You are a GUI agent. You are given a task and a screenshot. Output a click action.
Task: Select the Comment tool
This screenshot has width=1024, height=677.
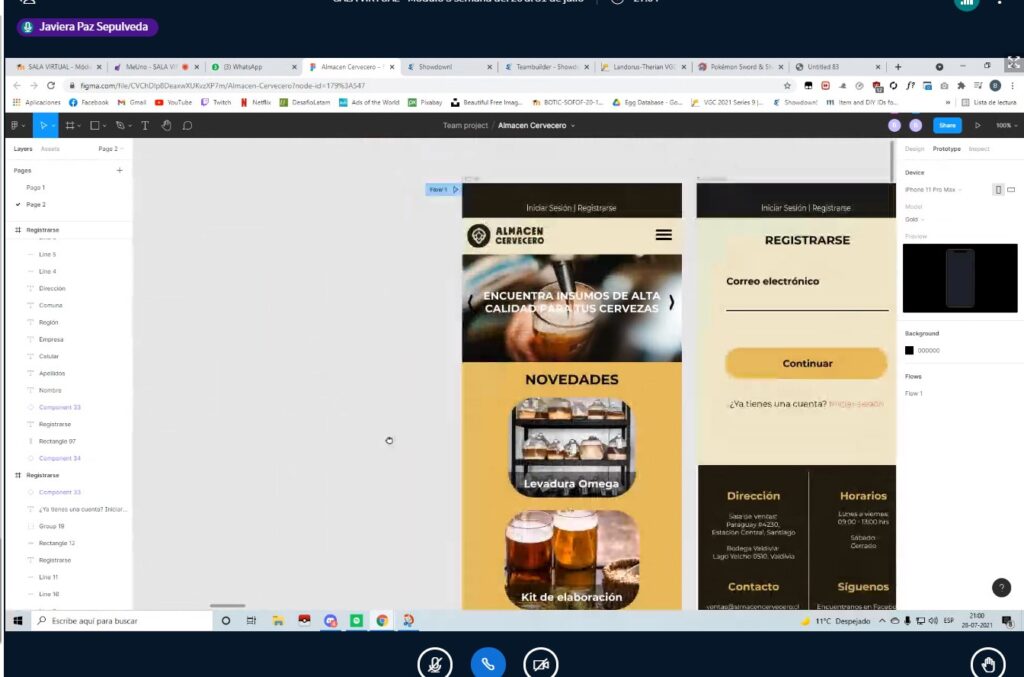coord(187,125)
